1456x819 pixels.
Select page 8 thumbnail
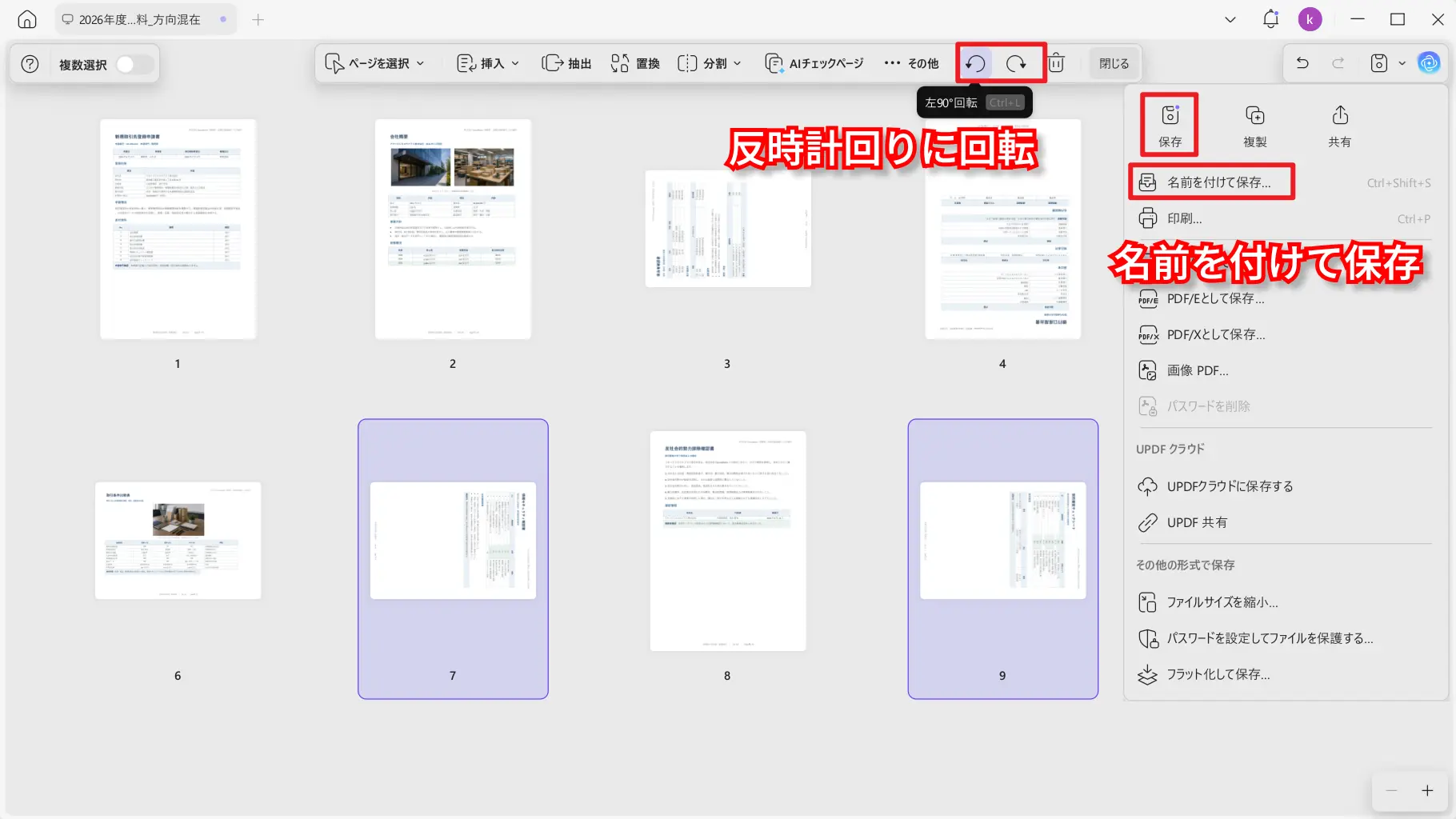pos(727,541)
